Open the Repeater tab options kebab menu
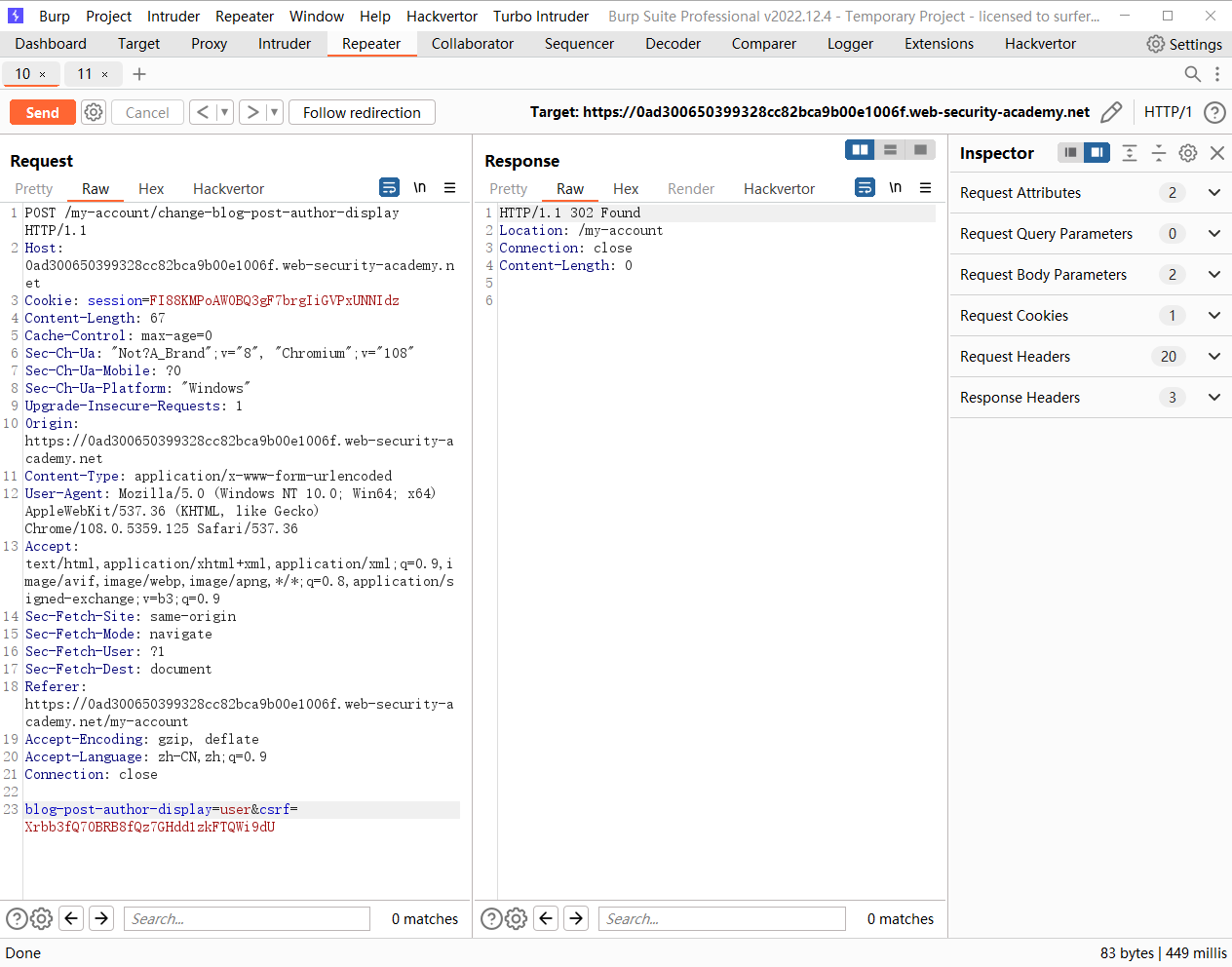Image resolution: width=1232 pixels, height=967 pixels. (x=1216, y=74)
